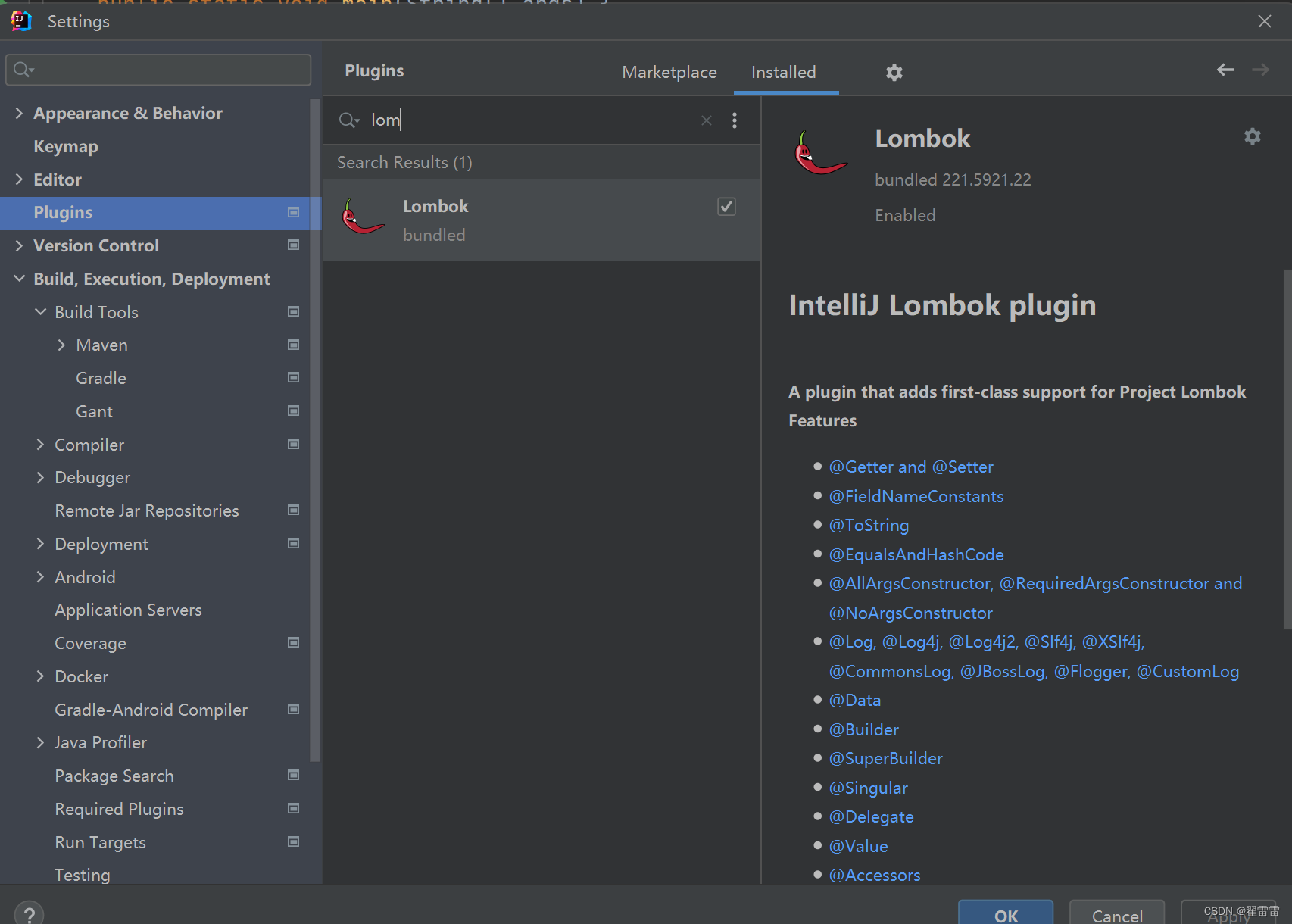Click project-level marker icon beside Gant
This screenshot has width=1292, height=924.
294,410
